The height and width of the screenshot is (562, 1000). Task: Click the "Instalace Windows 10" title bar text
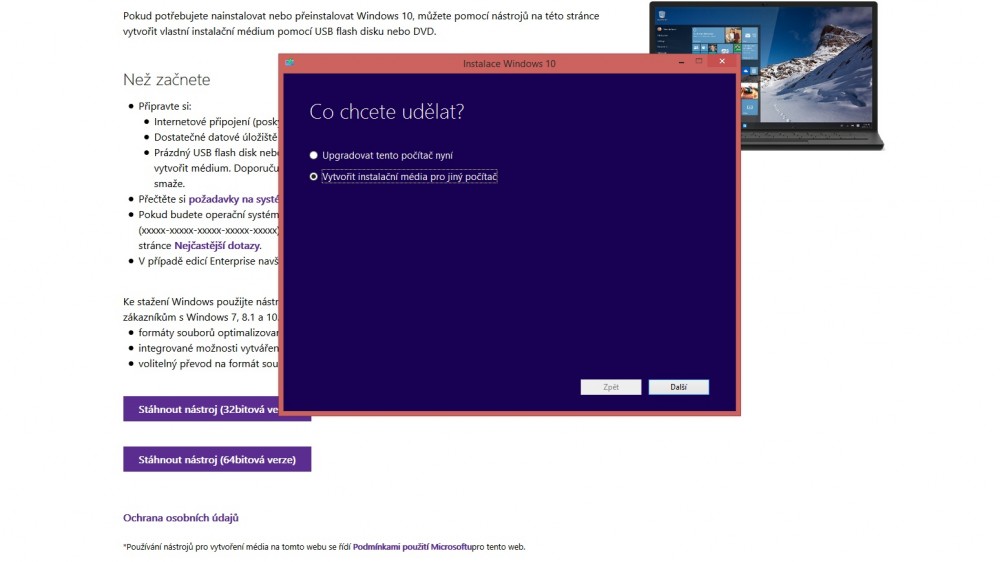(509, 63)
